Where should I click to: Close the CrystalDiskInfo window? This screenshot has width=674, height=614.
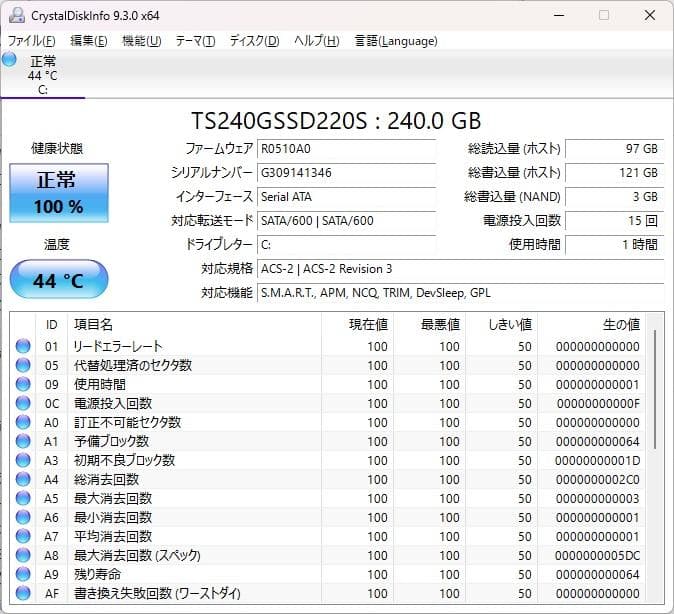point(649,15)
